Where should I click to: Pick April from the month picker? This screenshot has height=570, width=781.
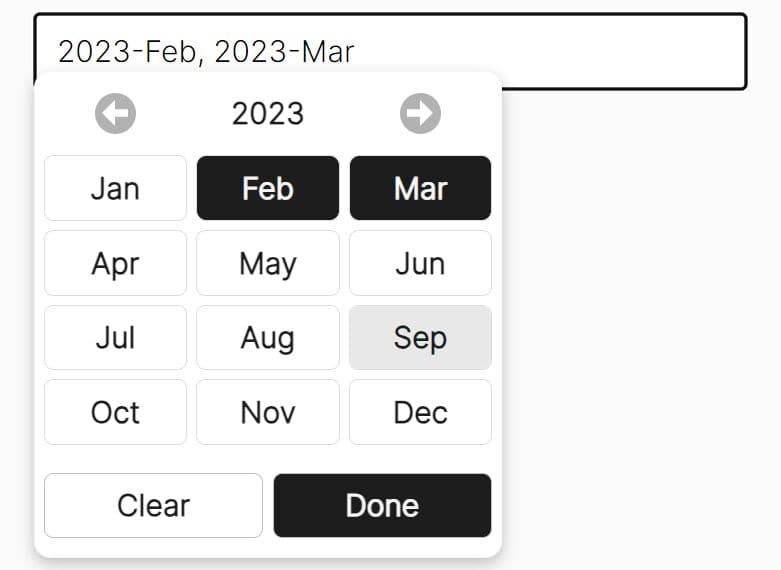point(115,263)
